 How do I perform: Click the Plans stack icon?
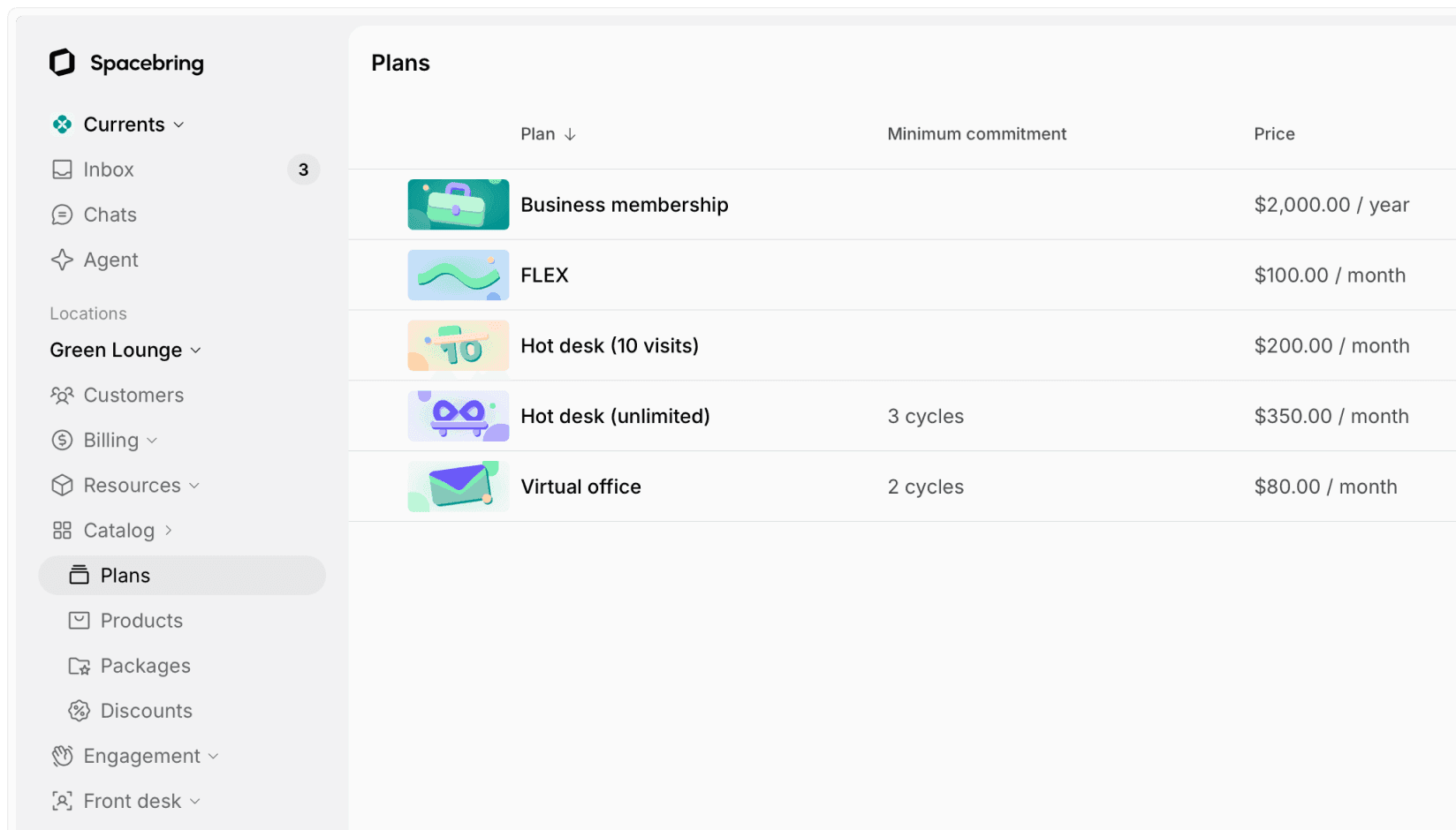[x=80, y=575]
